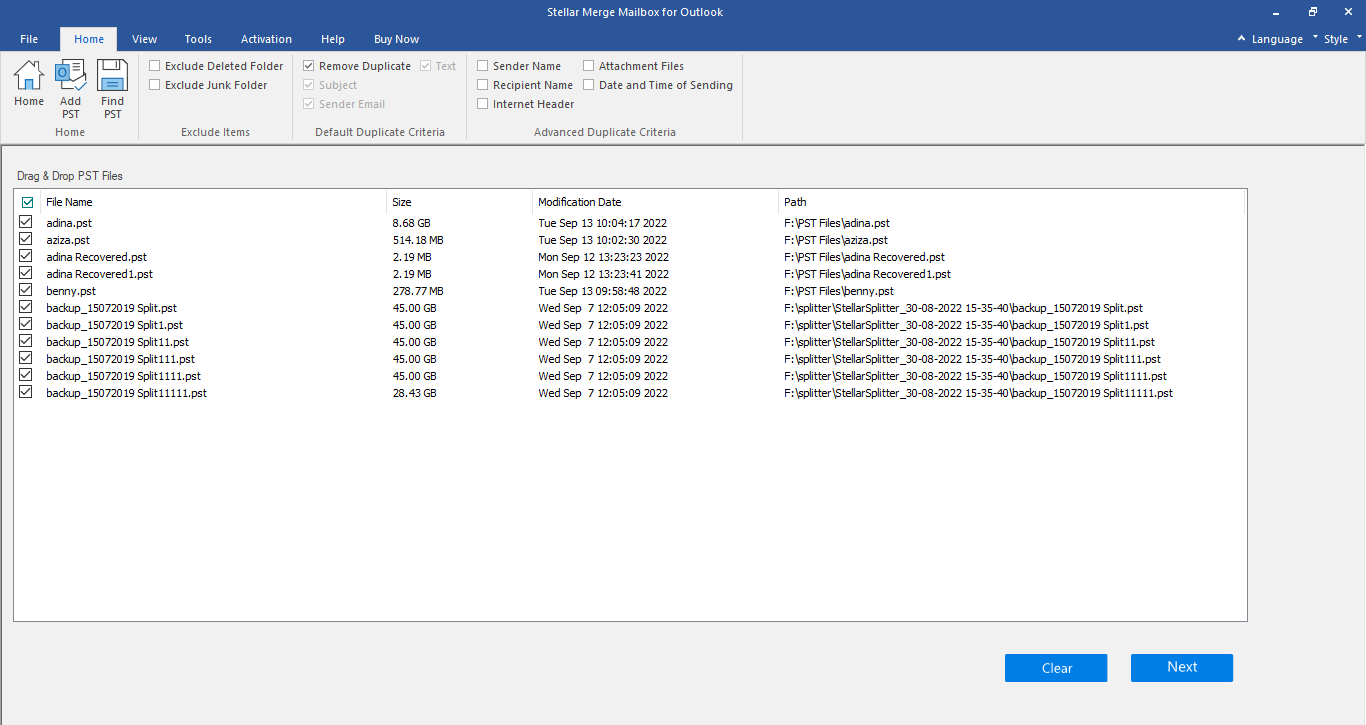The height and width of the screenshot is (725, 1366).
Task: Click the 8.68 GB size cell
Action: coord(412,223)
